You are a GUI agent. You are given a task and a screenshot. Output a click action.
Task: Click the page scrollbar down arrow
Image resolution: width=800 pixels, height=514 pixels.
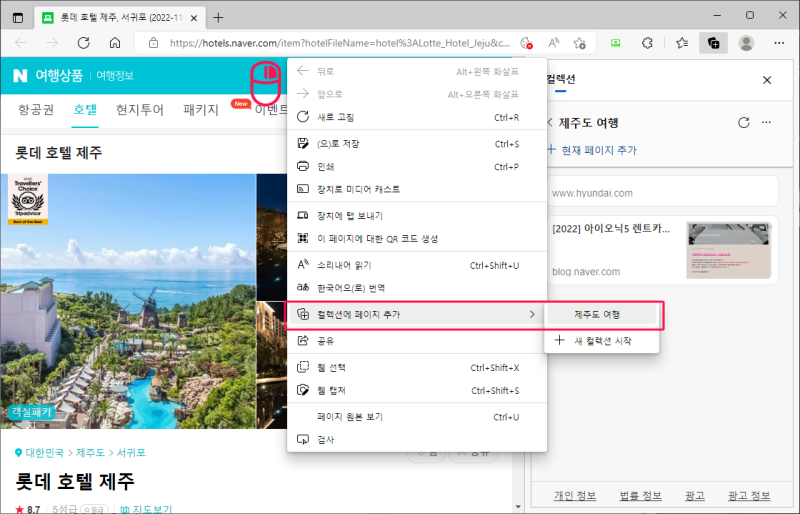(x=518, y=507)
